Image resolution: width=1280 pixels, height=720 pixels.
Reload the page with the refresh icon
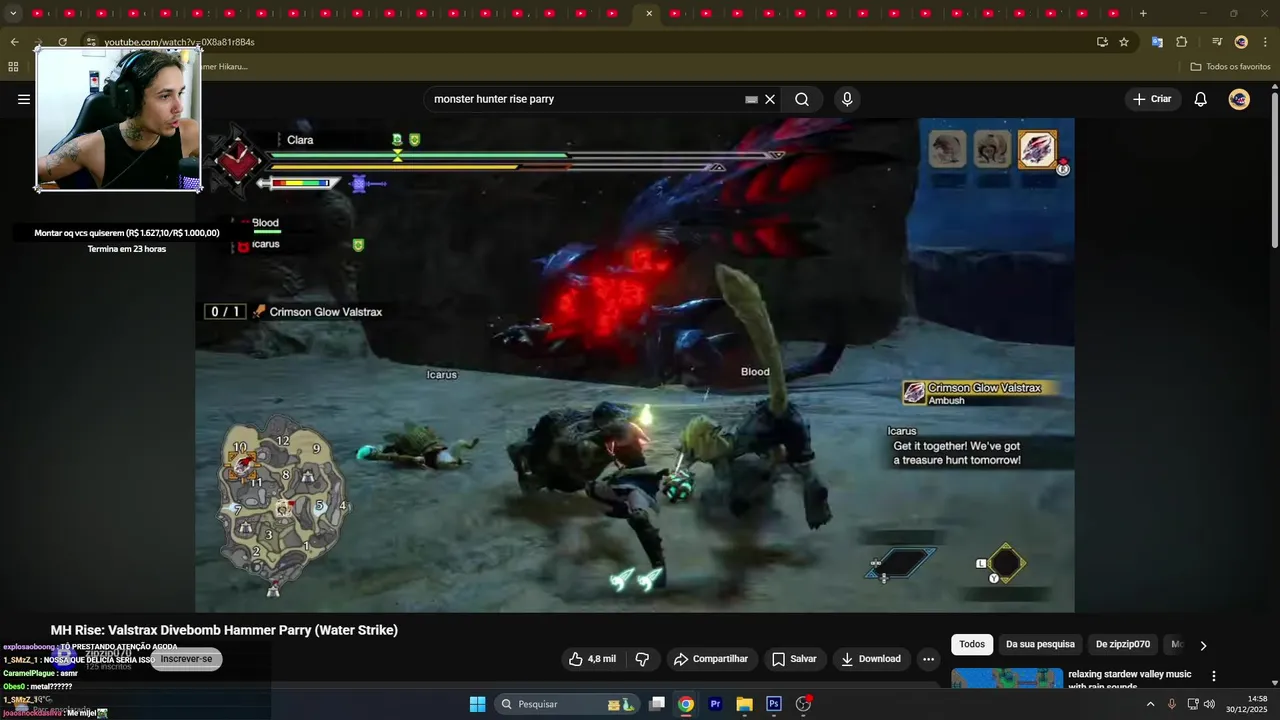coord(62,42)
